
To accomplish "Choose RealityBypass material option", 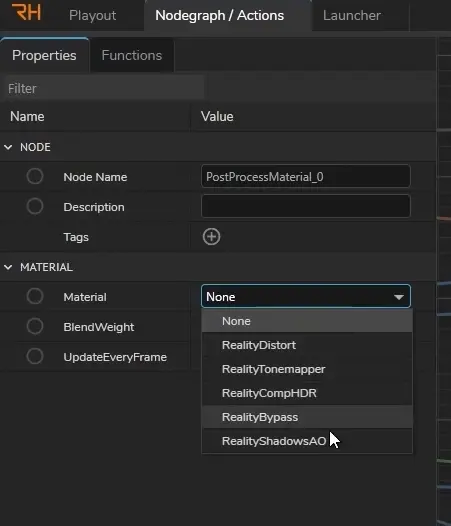I will click(307, 417).
